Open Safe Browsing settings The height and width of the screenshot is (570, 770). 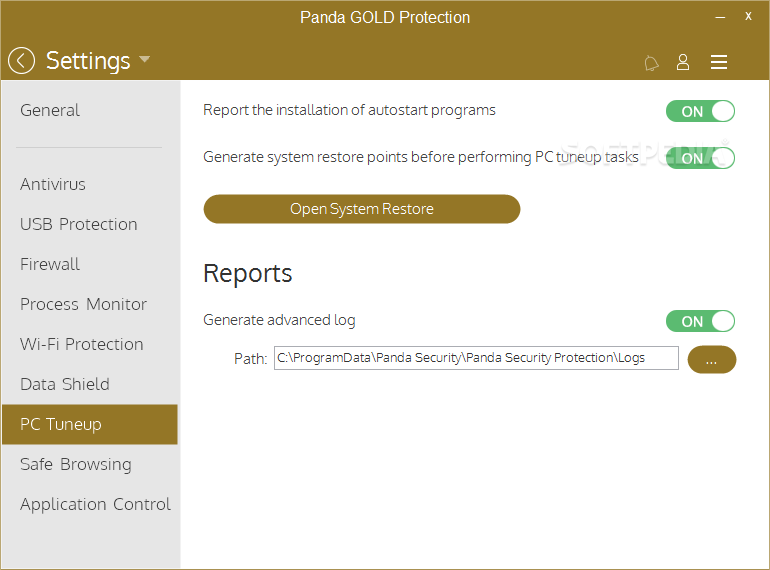(76, 464)
